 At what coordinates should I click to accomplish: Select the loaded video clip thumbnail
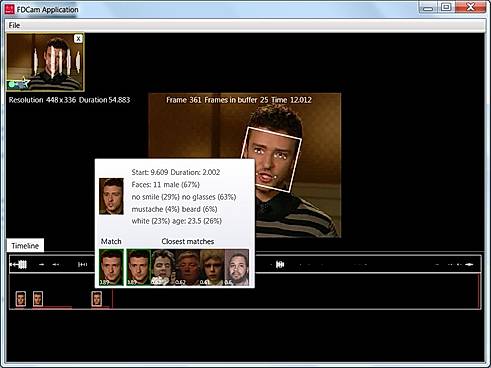pos(45,62)
